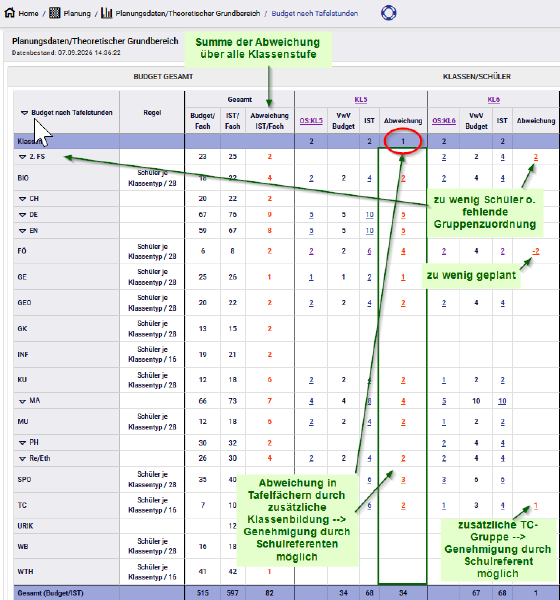The image size is (560, 600).
Task: Click FÖ row KL5 IST value 6
Action: click(369, 251)
